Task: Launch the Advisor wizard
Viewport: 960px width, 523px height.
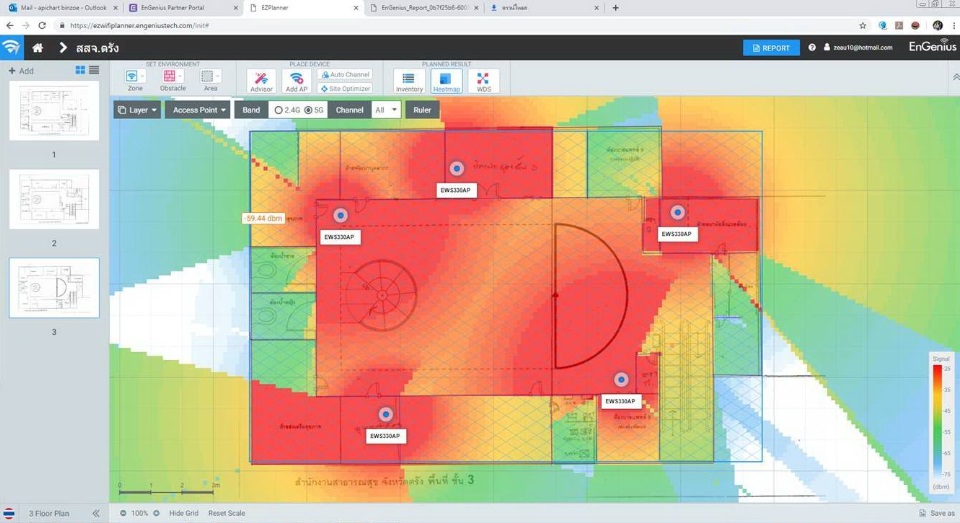Action: pos(261,81)
